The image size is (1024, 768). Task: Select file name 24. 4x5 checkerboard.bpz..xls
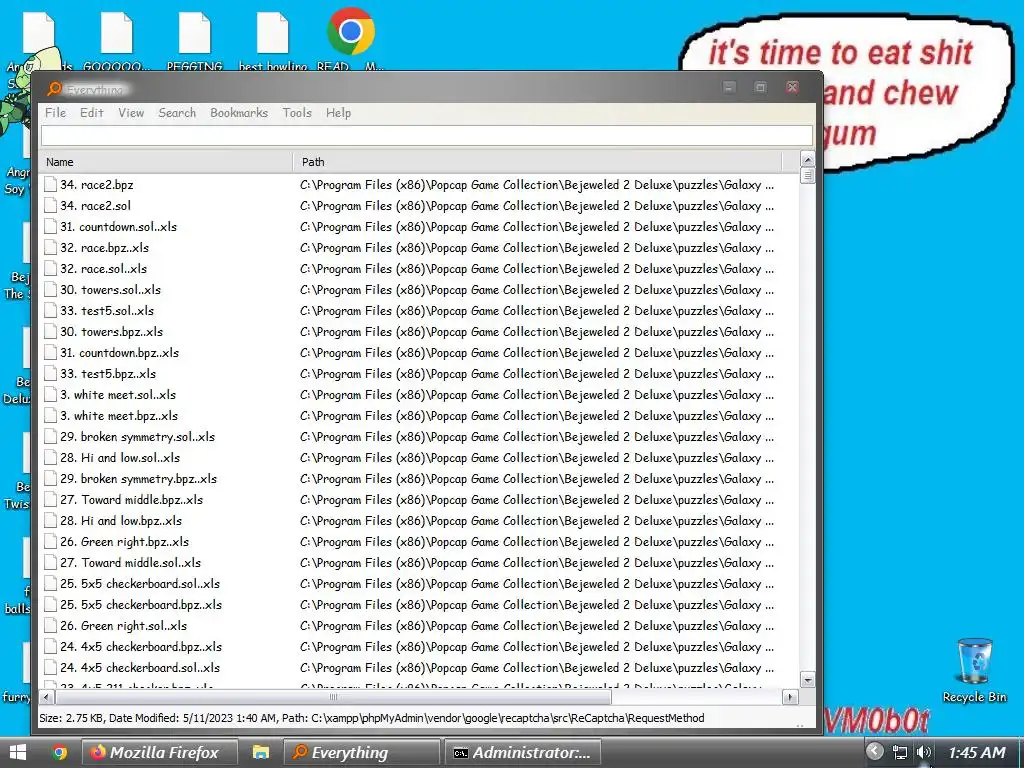[x=141, y=647]
